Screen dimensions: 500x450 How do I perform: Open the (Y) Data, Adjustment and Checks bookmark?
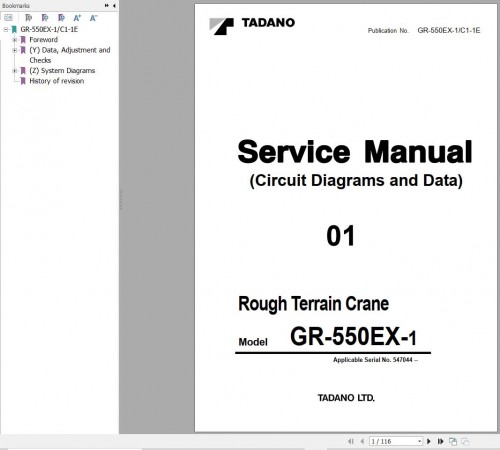click(70, 55)
